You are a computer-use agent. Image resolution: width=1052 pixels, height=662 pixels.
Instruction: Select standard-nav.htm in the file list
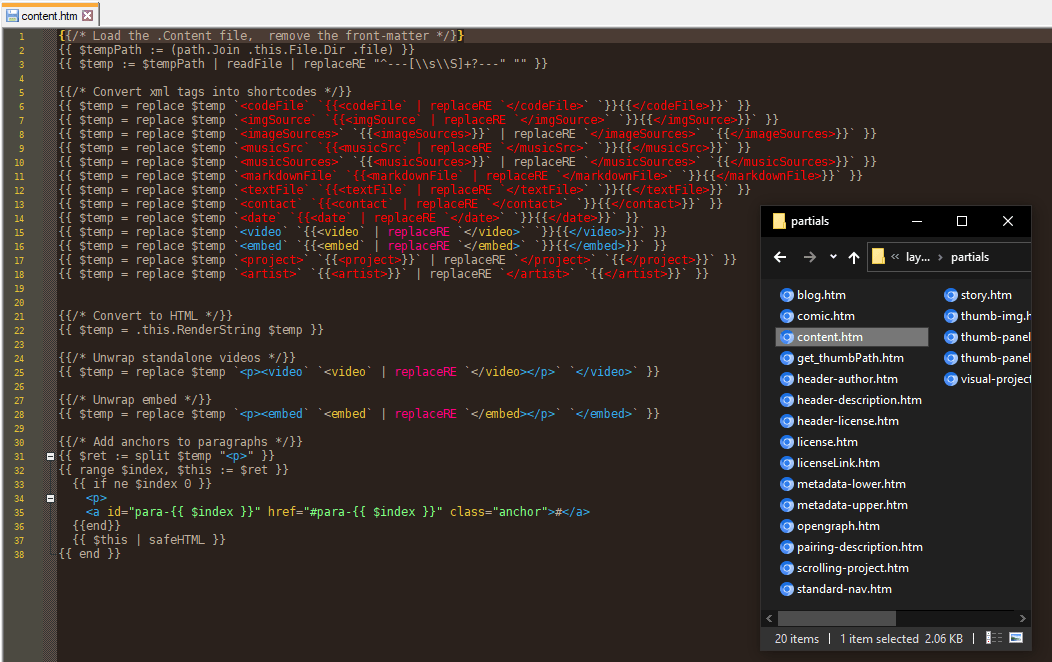pos(843,589)
